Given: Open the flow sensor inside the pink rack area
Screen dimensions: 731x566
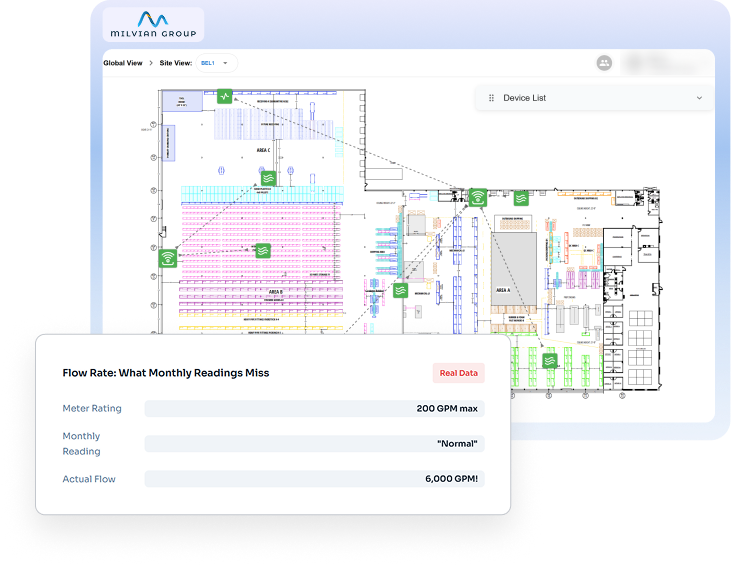Looking at the screenshot, I should [262, 250].
